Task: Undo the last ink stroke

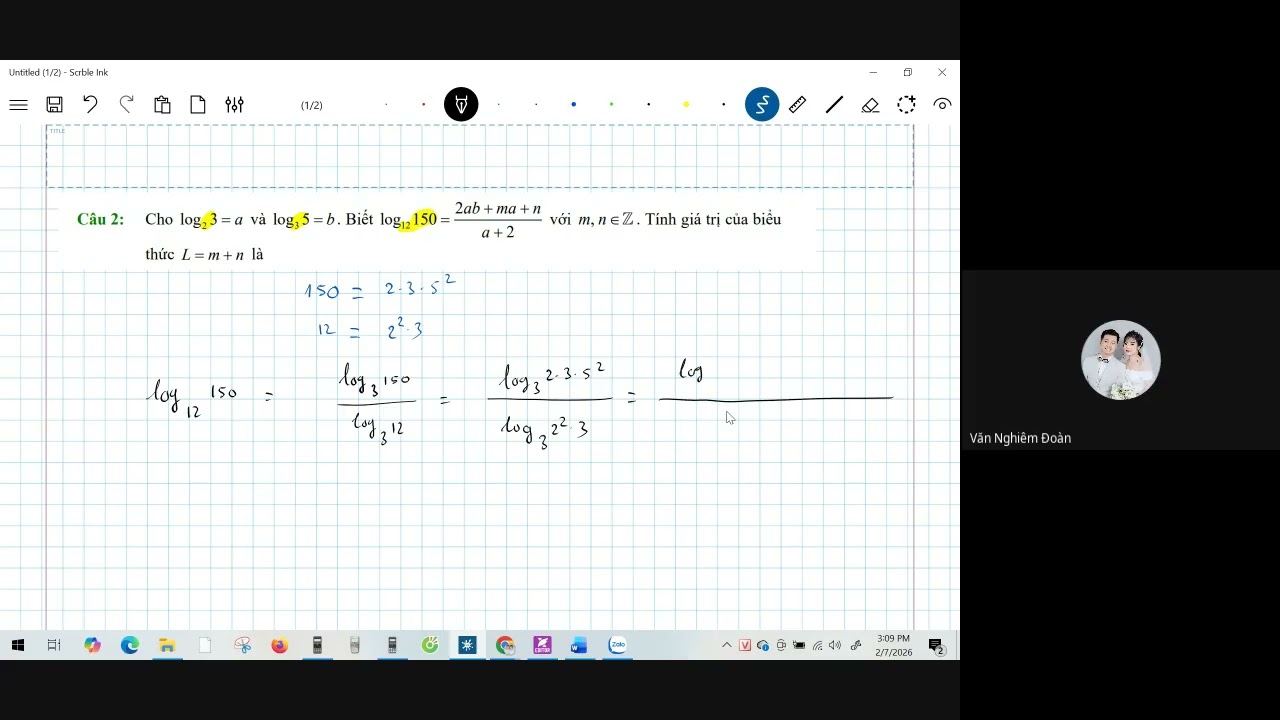Action: click(x=90, y=104)
